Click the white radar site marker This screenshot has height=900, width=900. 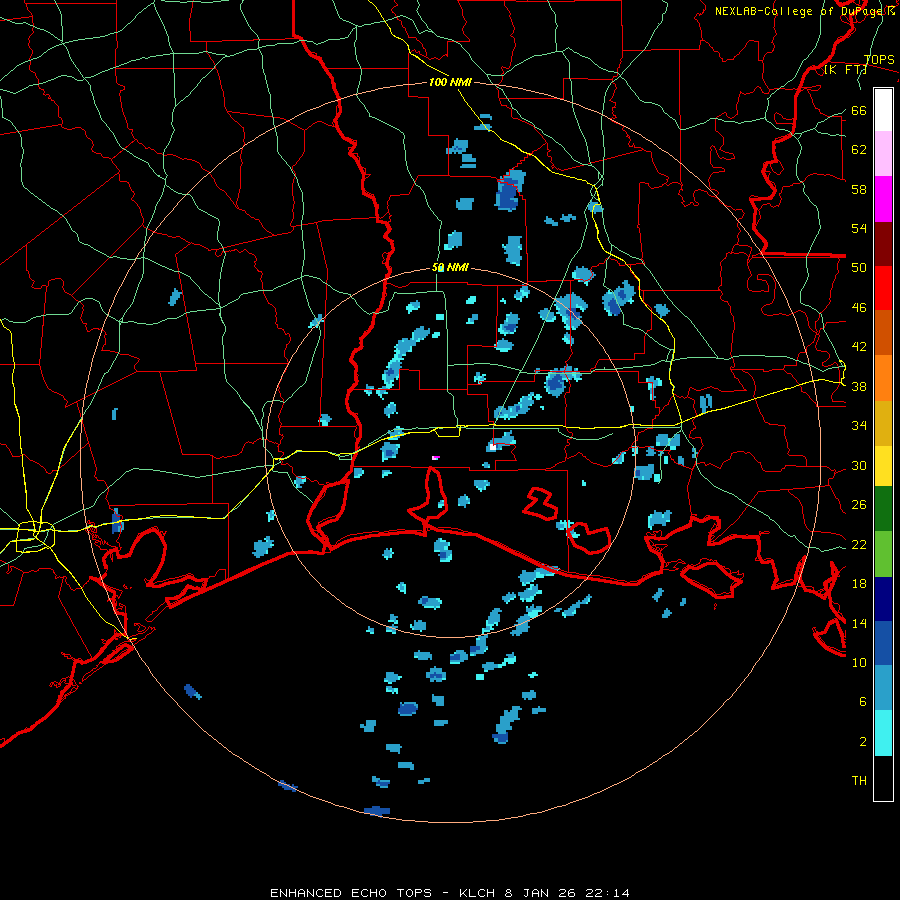(492, 446)
